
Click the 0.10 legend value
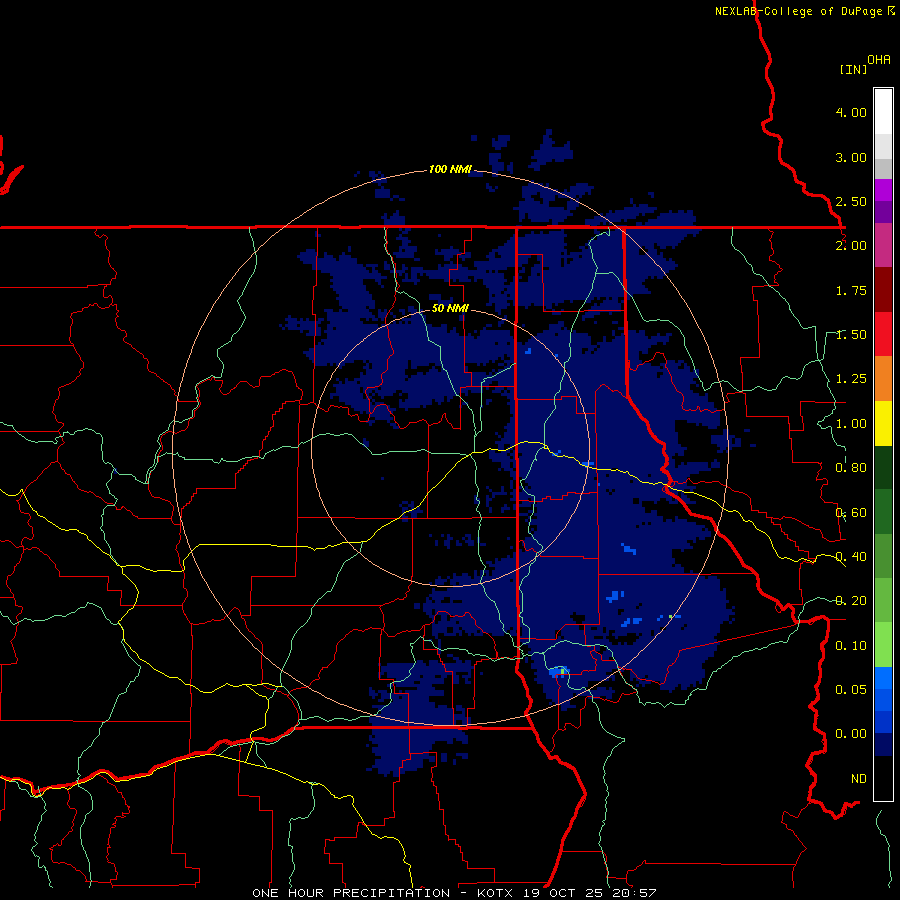851,646
